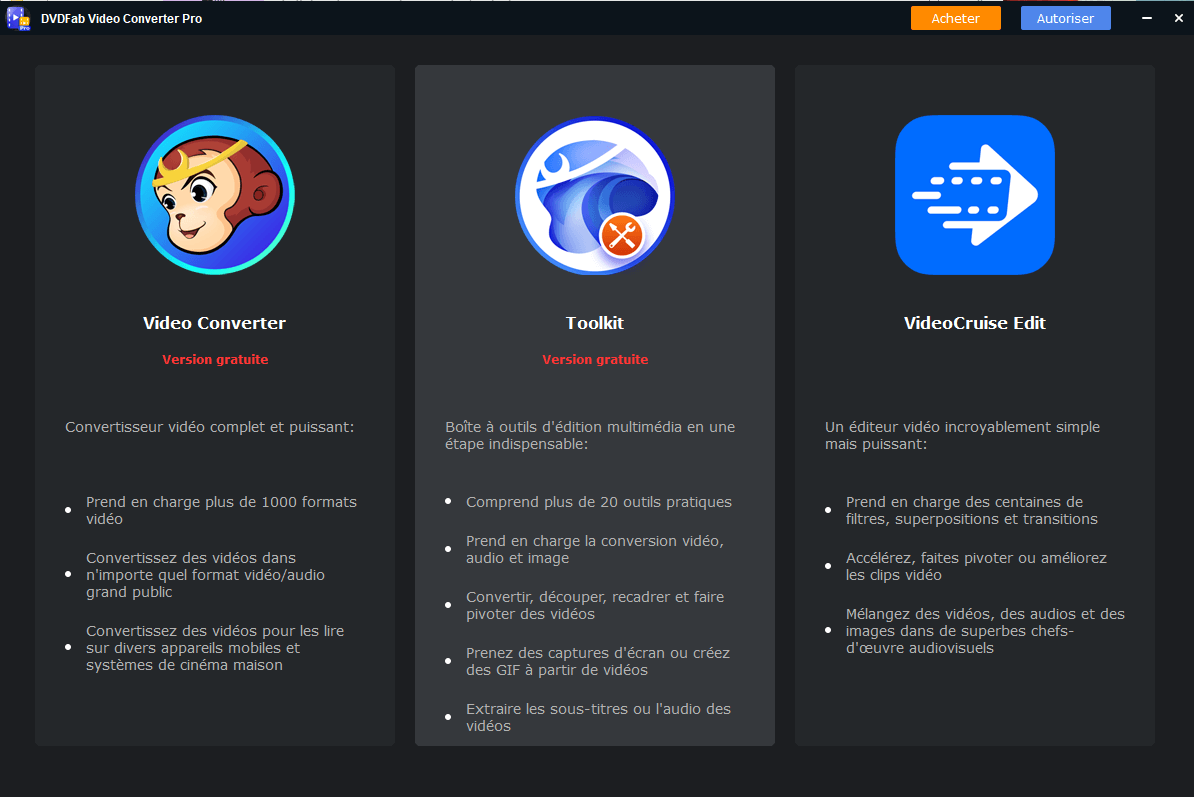Click 'Prend en charge la conversion vidéo' bullet
The image size is (1194, 797).
595,550
